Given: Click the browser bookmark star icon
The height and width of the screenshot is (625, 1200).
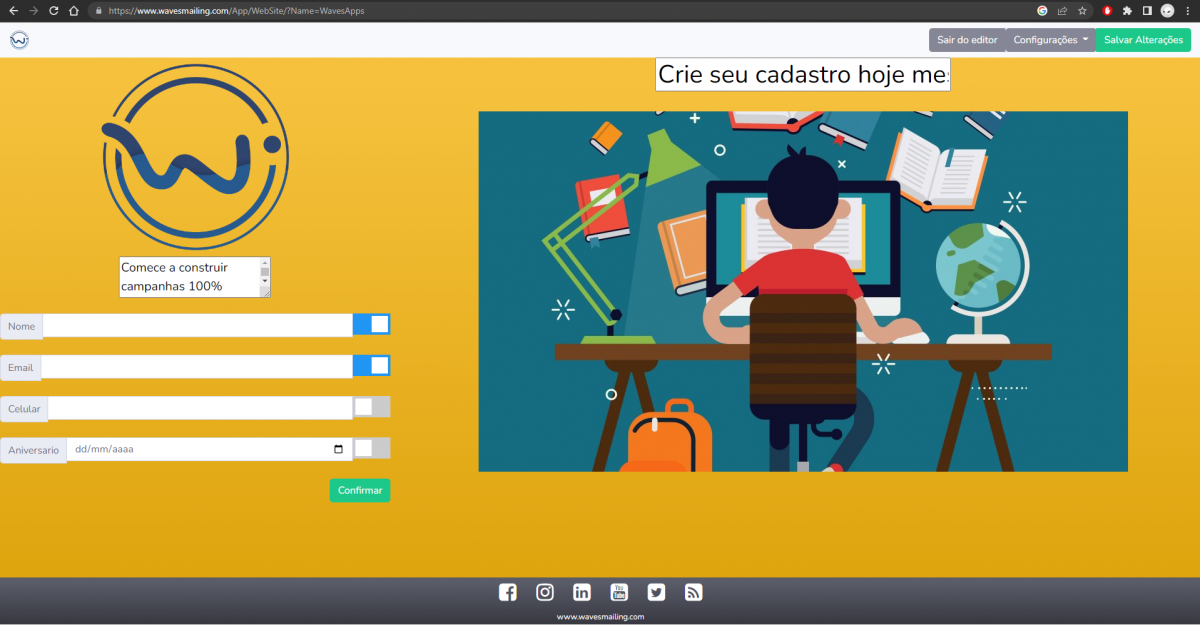Looking at the screenshot, I should pyautogui.click(x=1082, y=11).
